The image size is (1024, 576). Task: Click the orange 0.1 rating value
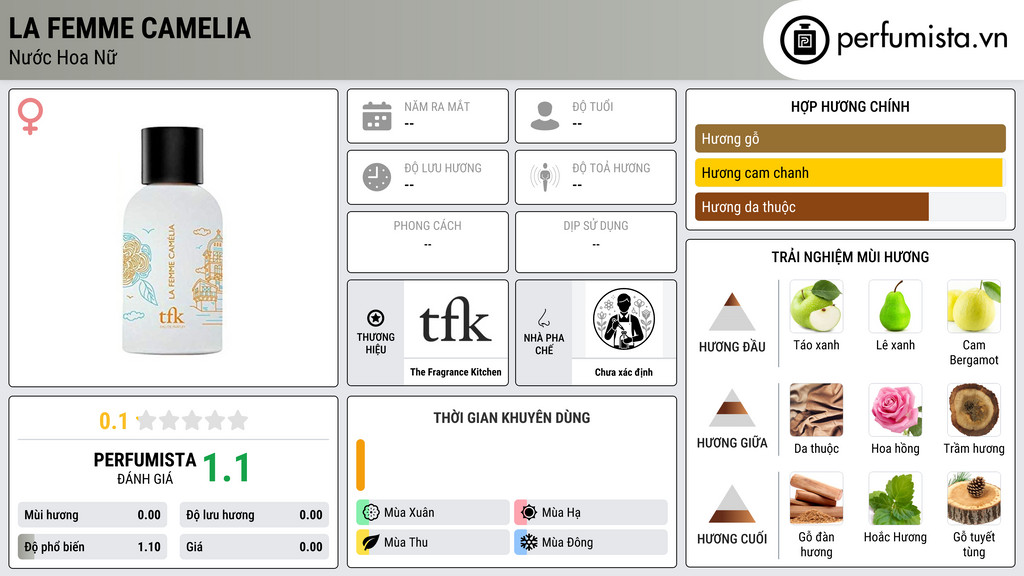coord(114,421)
